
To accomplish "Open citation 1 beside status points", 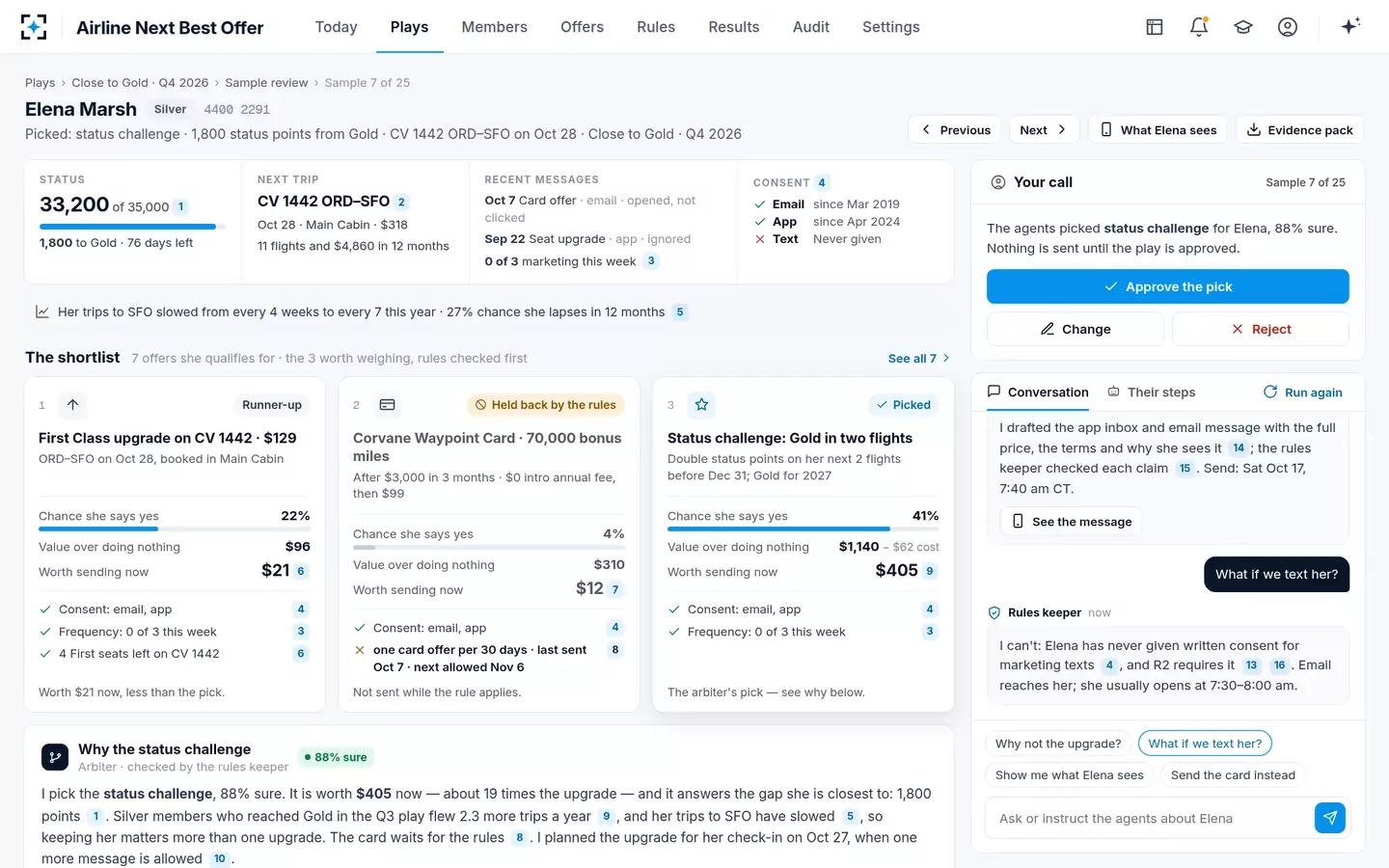I will [181, 206].
